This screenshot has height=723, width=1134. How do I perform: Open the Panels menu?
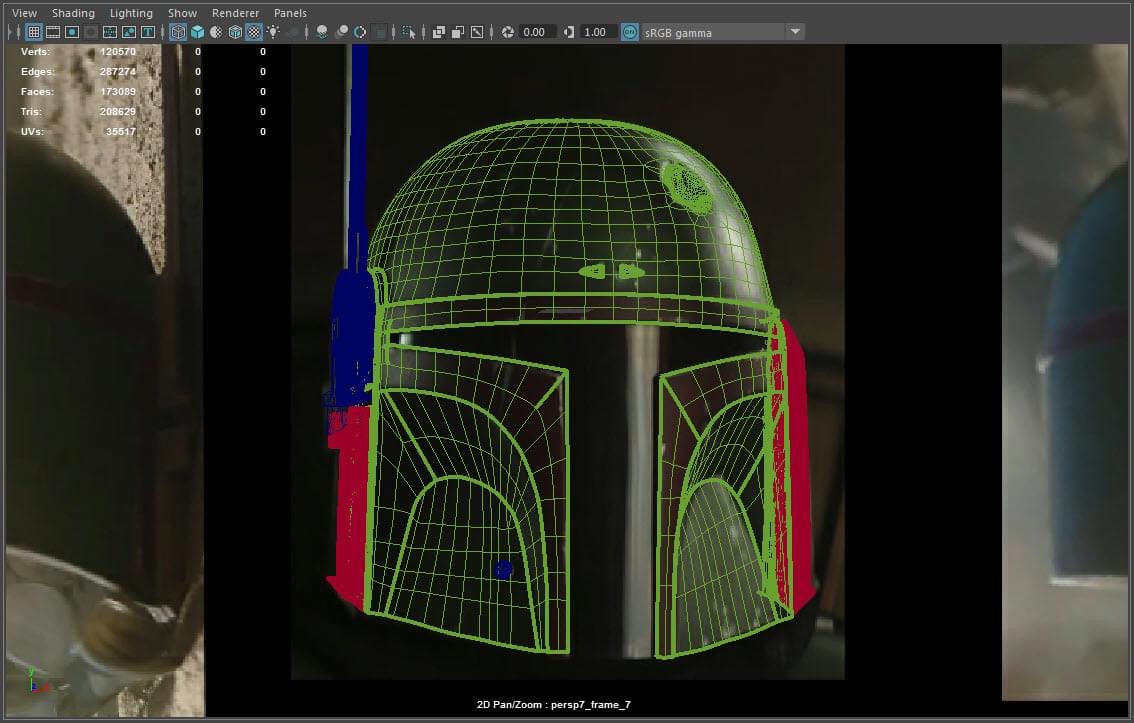click(290, 13)
